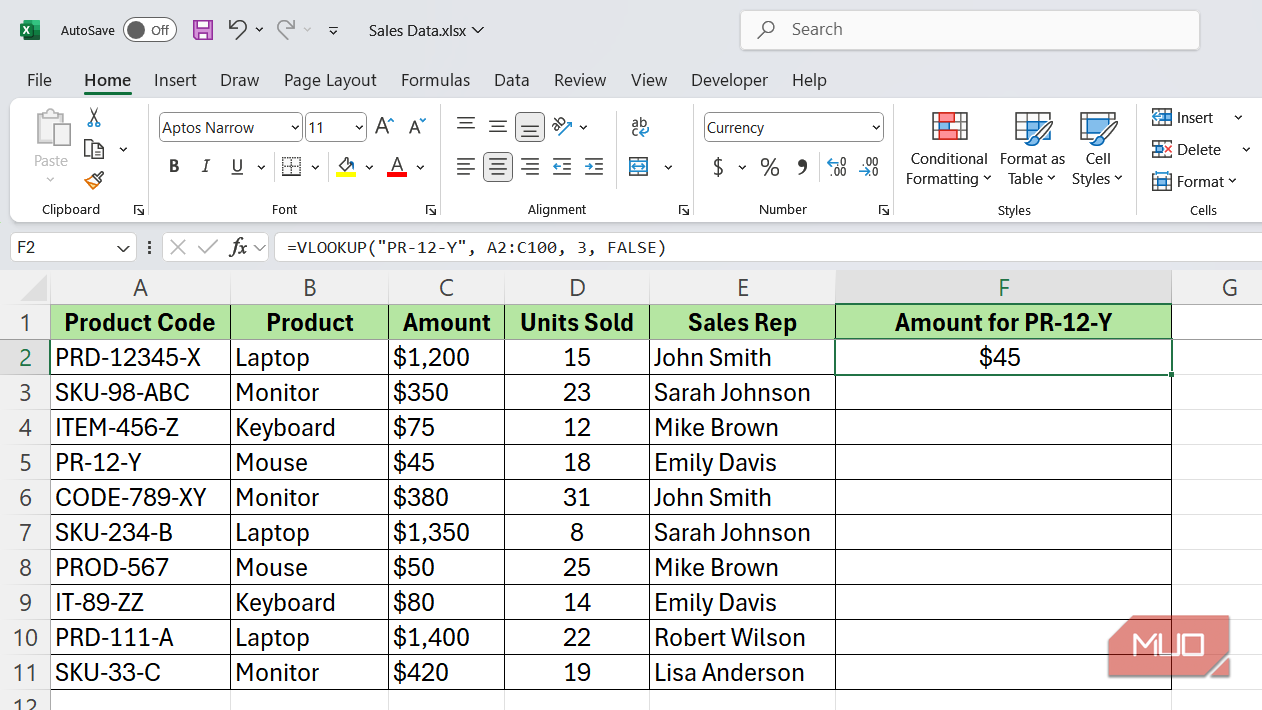Select Center alignment icon
Image resolution: width=1262 pixels, height=710 pixels.
[x=498, y=167]
